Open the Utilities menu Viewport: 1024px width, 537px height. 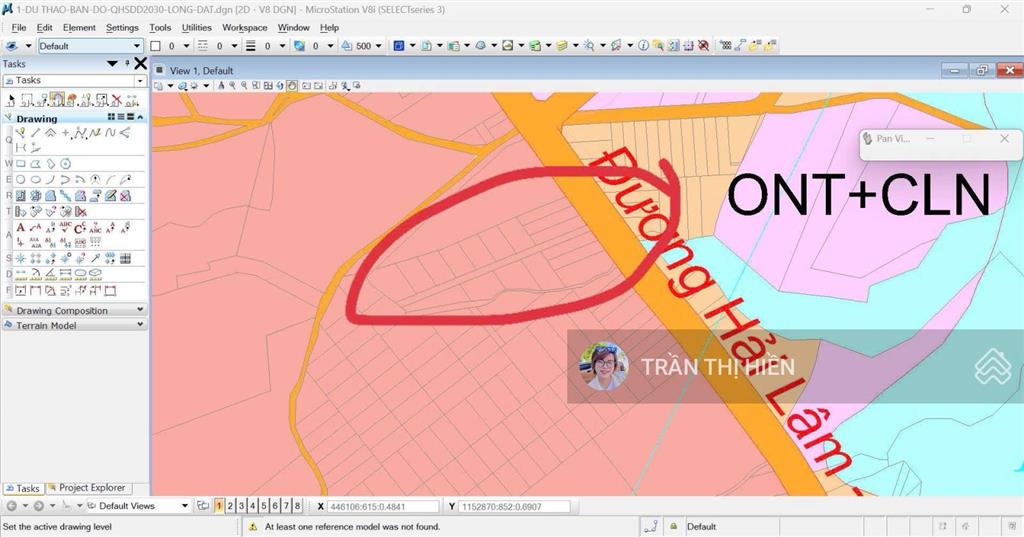197,27
